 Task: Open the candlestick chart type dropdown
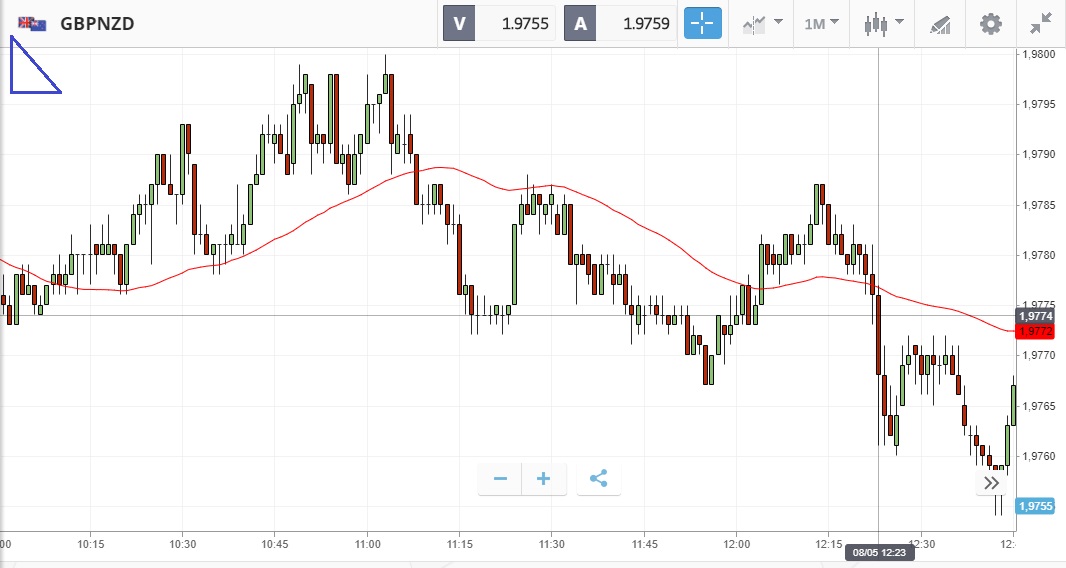[x=884, y=23]
